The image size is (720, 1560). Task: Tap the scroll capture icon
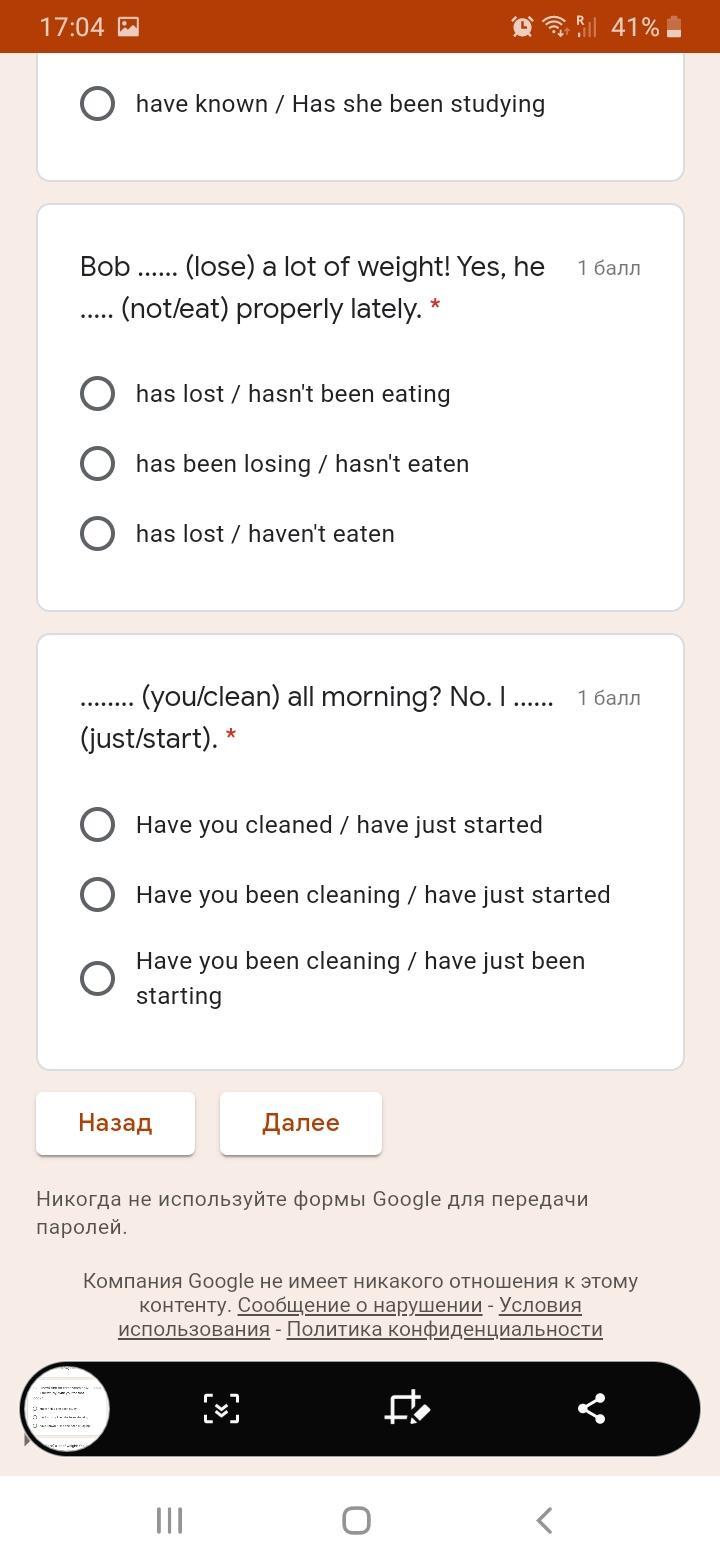click(221, 1408)
